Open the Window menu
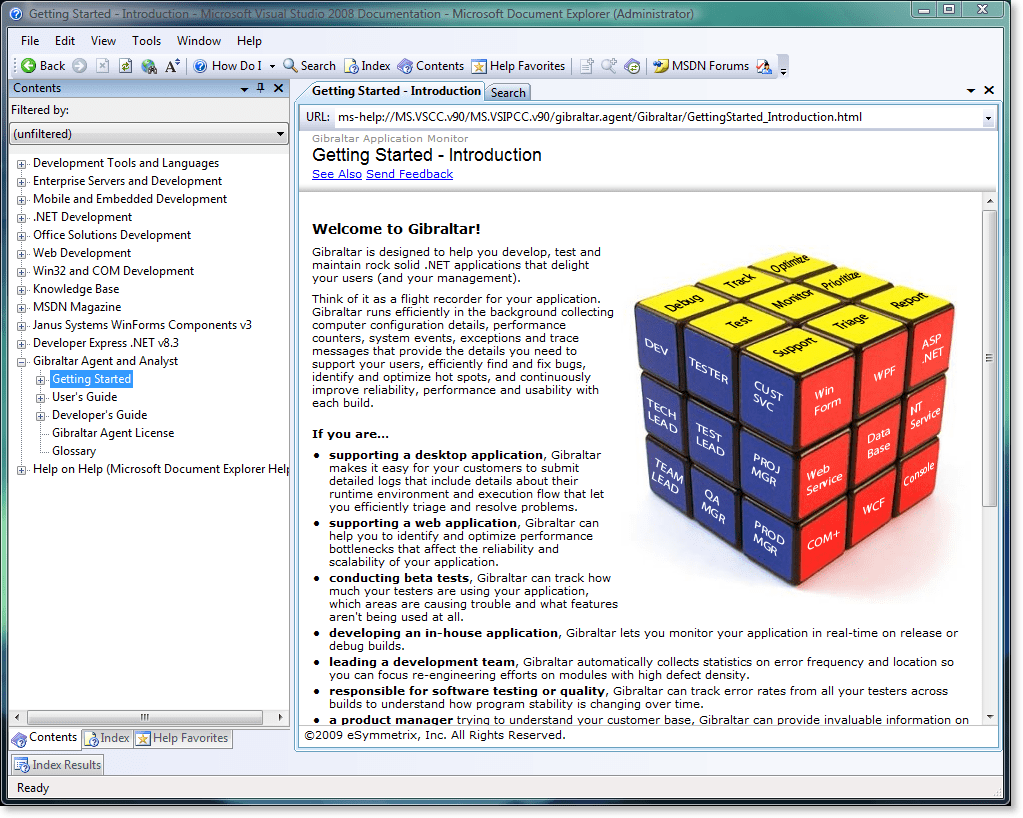This screenshot has height=818, width=1023. 199,40
